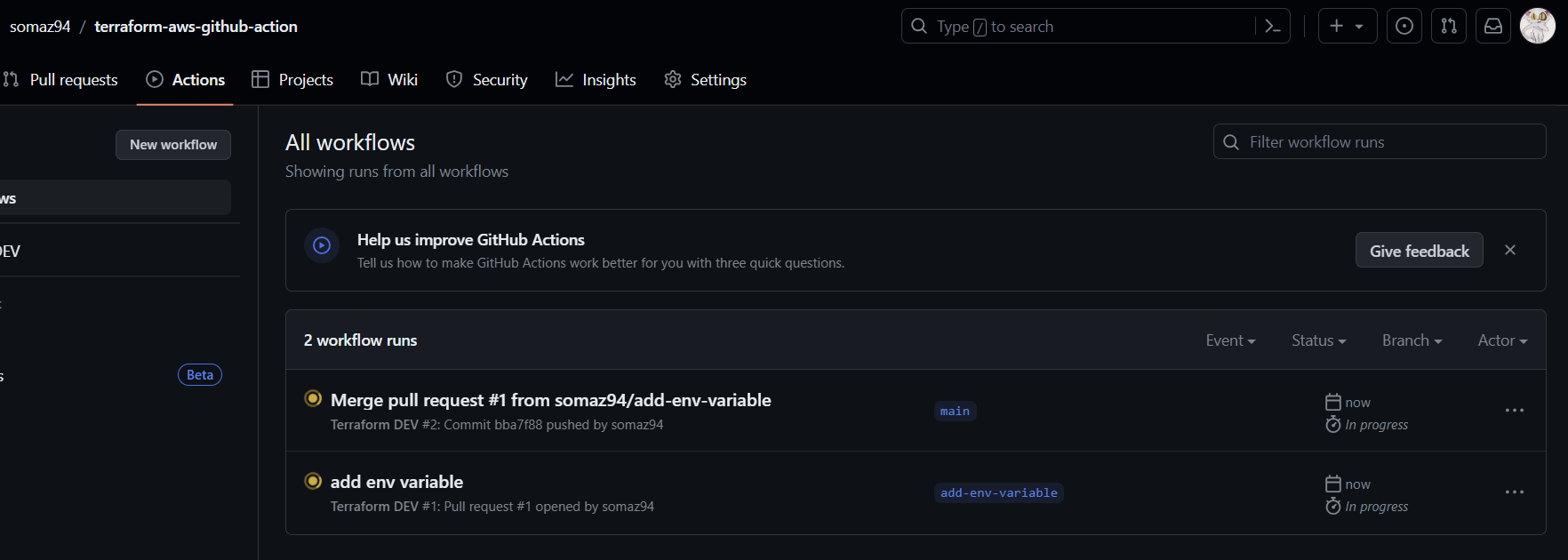
Task: Click 'Terraform DEV #2: Commit bba7f88' text
Action: click(x=436, y=425)
